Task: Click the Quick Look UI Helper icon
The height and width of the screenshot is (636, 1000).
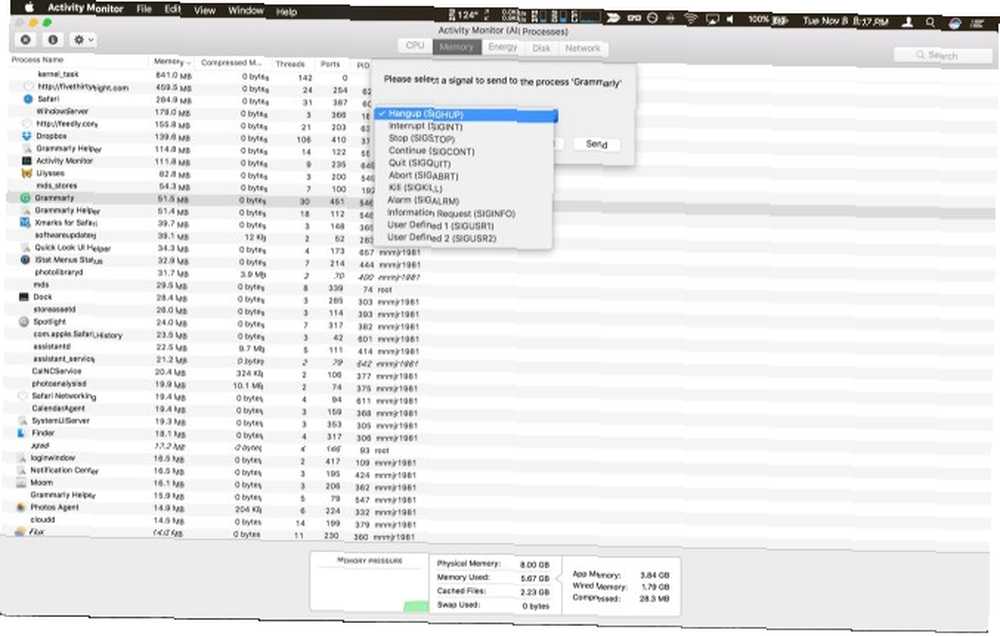Action: tap(25, 248)
